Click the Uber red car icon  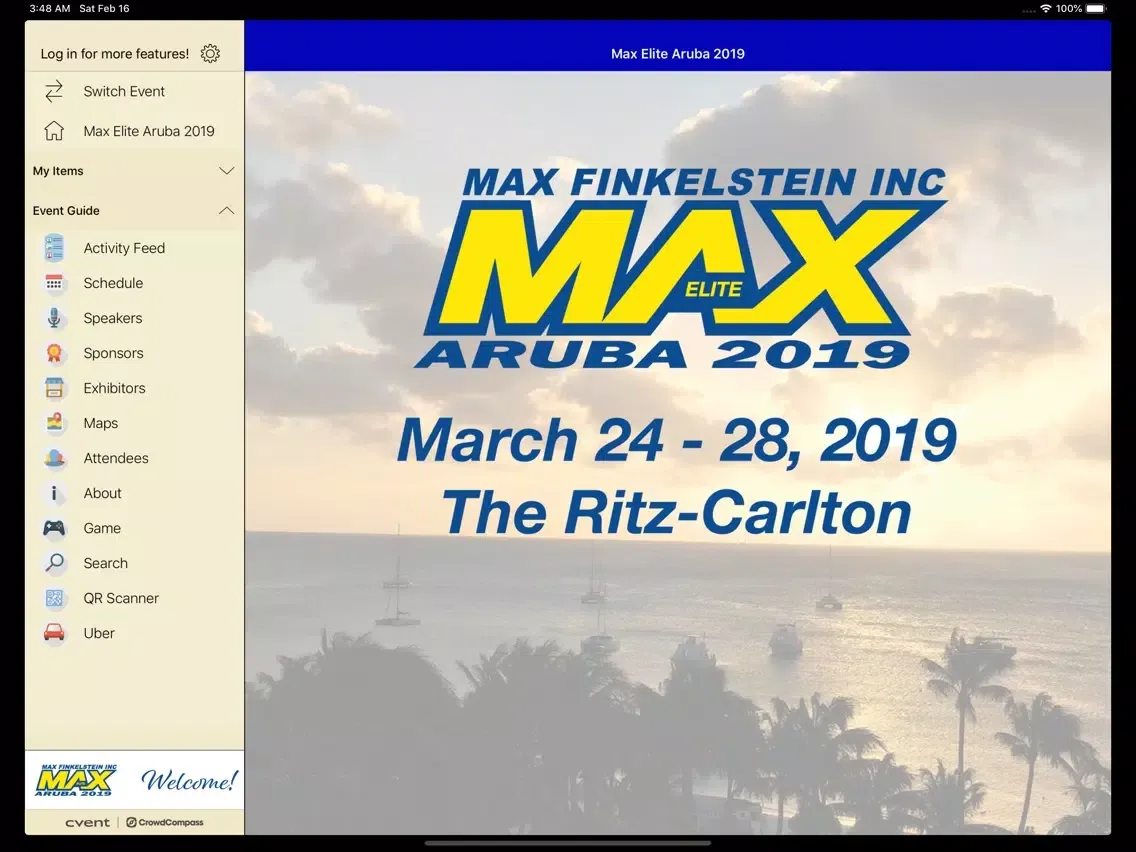pyautogui.click(x=54, y=633)
